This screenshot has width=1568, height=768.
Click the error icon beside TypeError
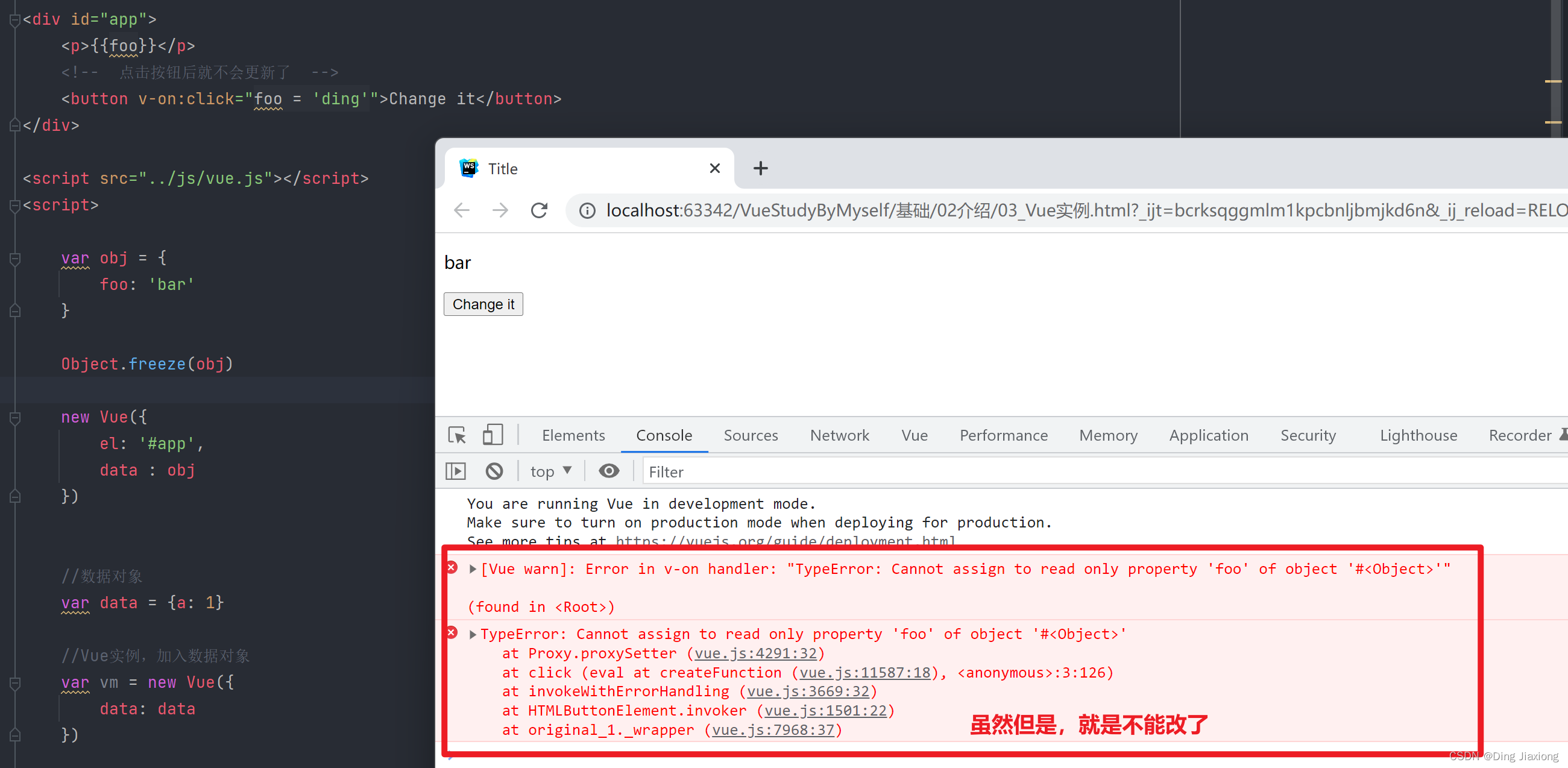(452, 632)
